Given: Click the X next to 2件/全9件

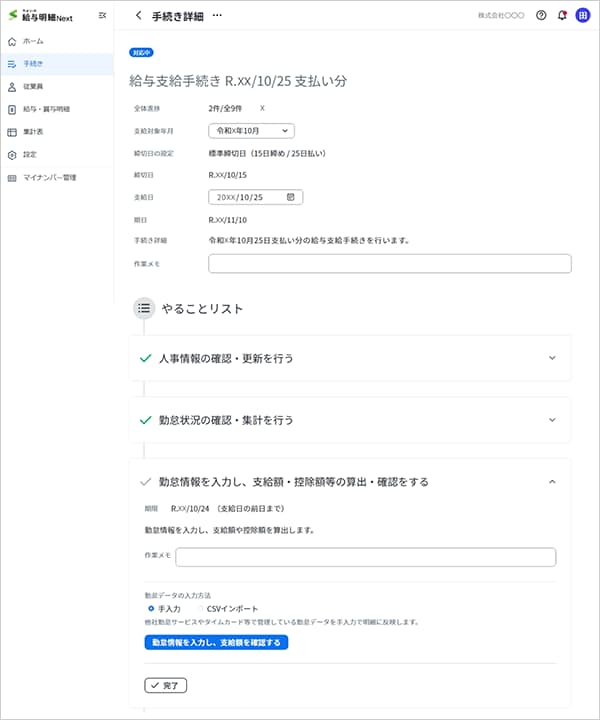Looking at the screenshot, I should pos(262,108).
